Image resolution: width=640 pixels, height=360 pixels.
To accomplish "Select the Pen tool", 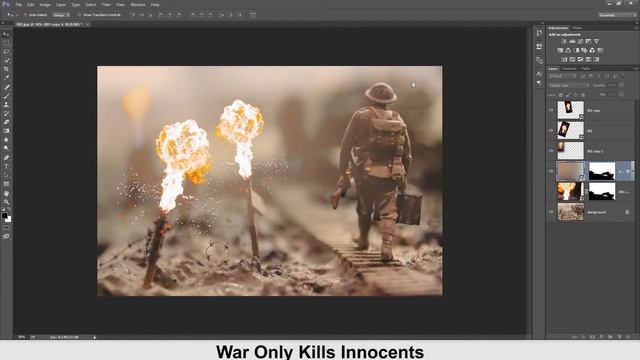I will point(6,158).
